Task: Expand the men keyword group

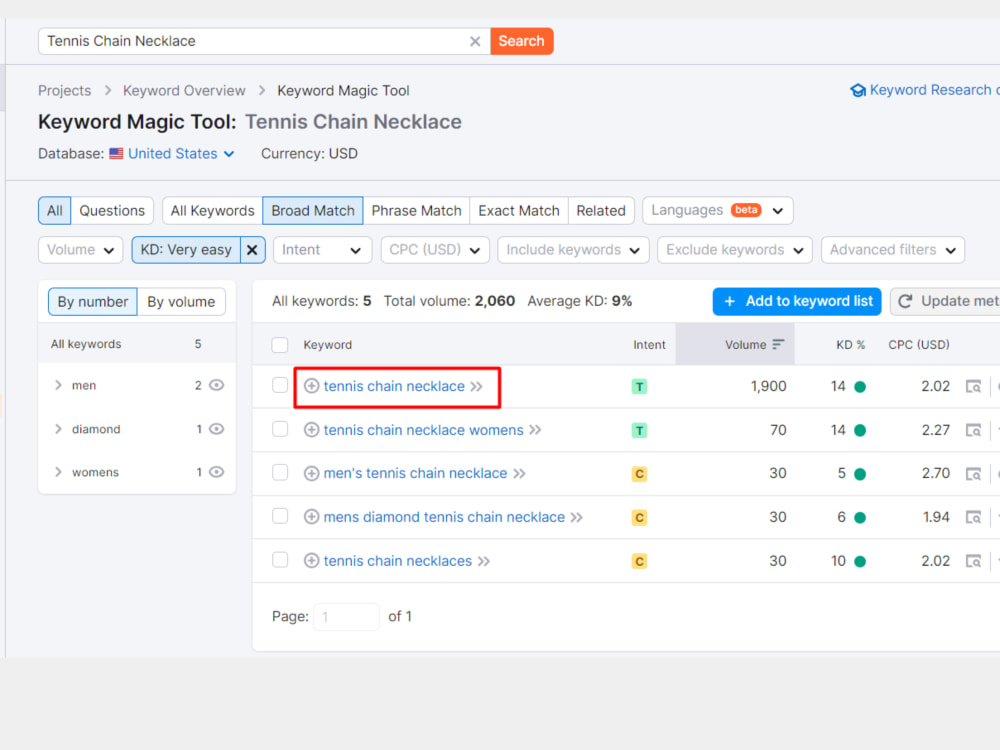Action: coord(58,385)
